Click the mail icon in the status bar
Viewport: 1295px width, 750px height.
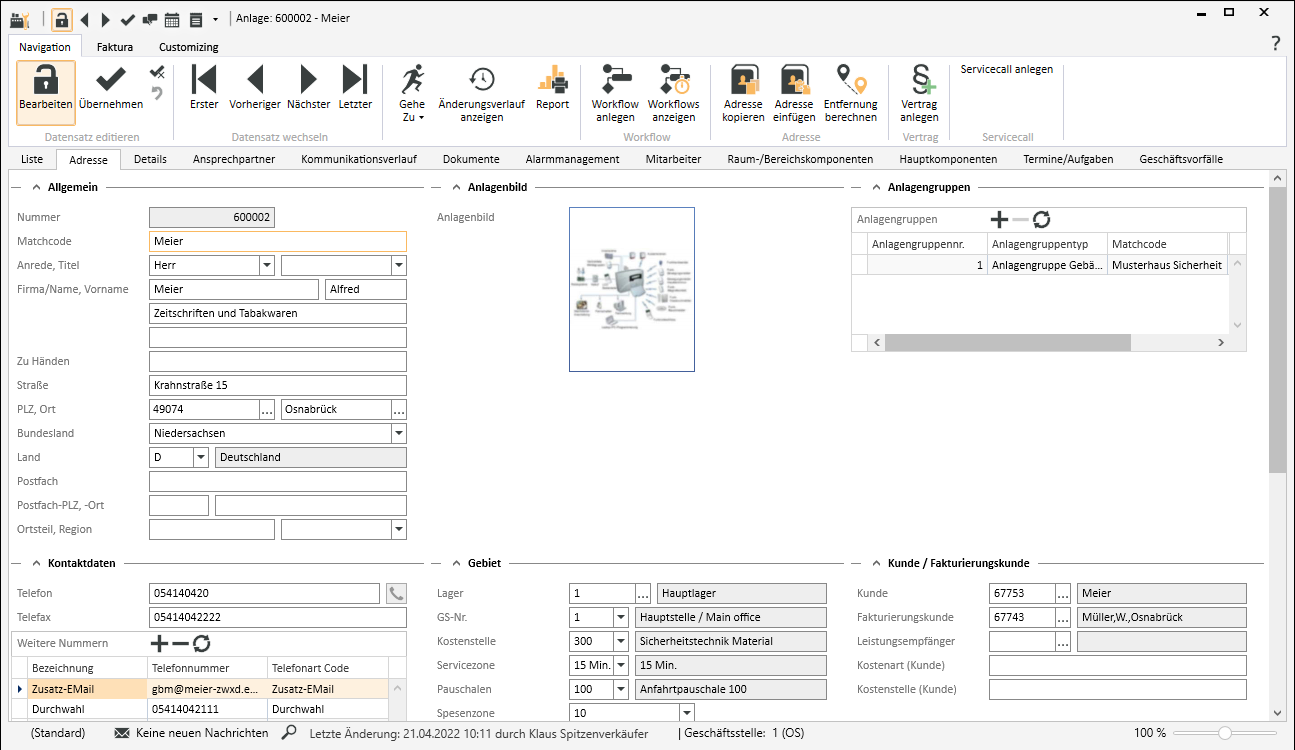tap(123, 733)
